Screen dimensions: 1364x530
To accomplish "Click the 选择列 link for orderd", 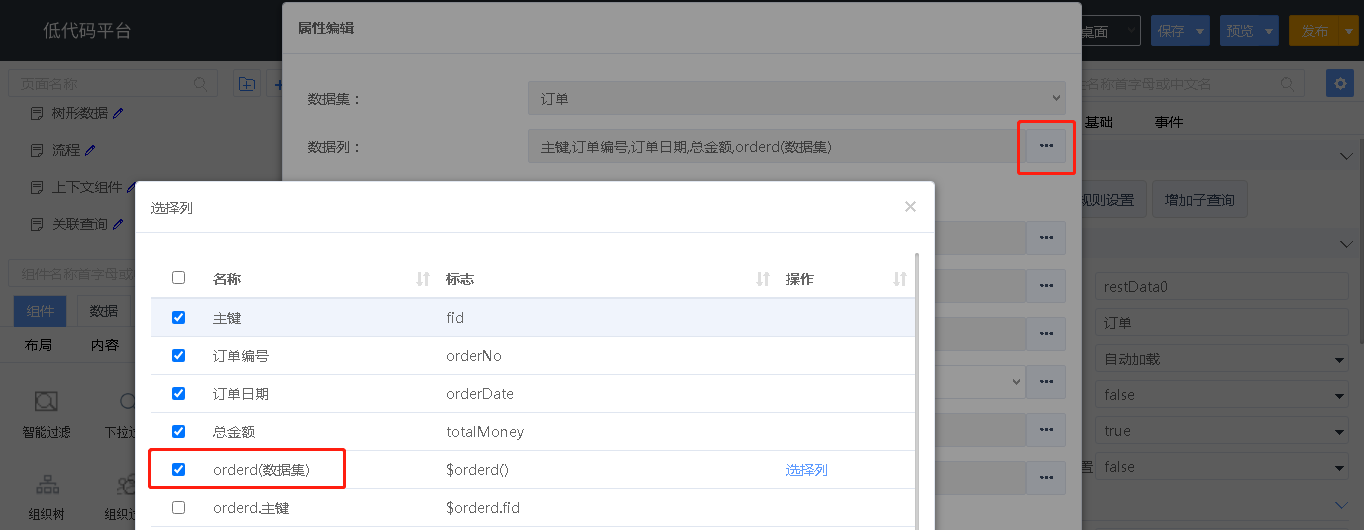I will point(806,470).
